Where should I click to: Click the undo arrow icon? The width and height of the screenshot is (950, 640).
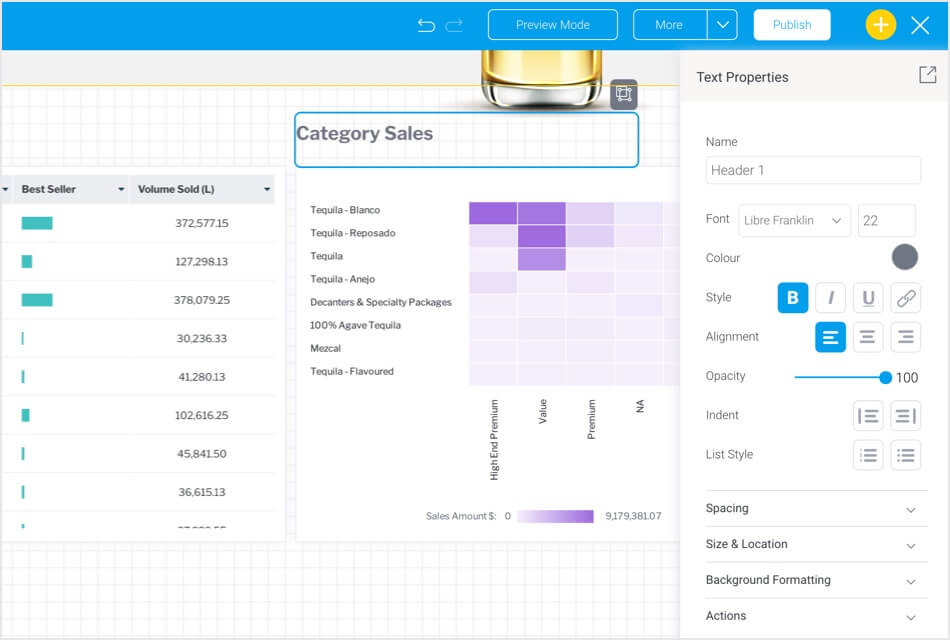[426, 25]
